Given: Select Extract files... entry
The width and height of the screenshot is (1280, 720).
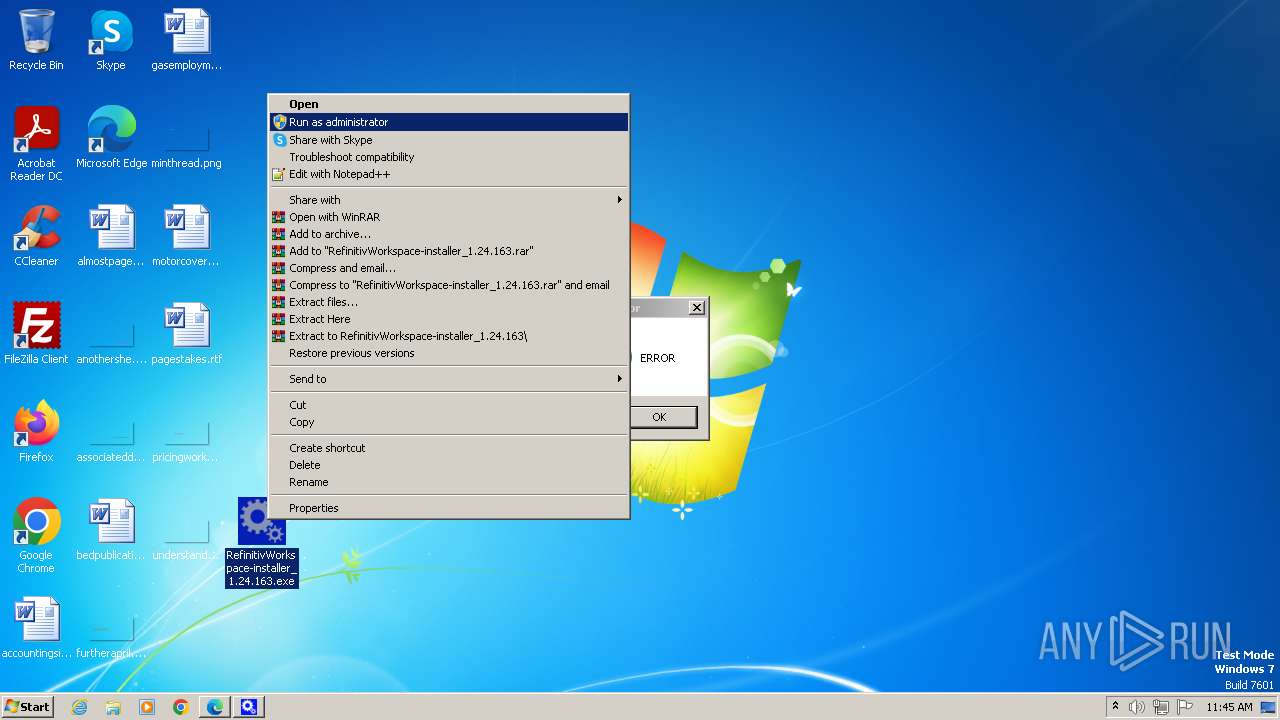Looking at the screenshot, I should pyautogui.click(x=449, y=302).
